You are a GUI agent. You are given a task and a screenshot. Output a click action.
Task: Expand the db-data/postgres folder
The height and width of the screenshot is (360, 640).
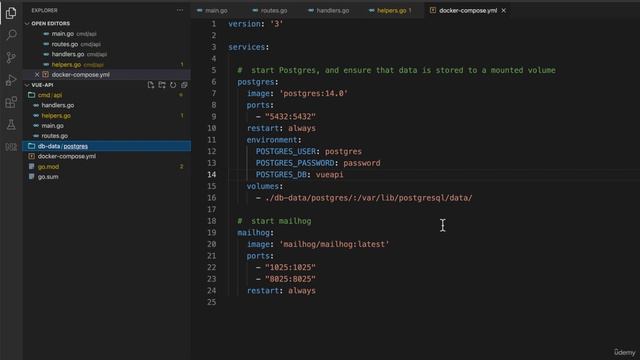point(107,146)
